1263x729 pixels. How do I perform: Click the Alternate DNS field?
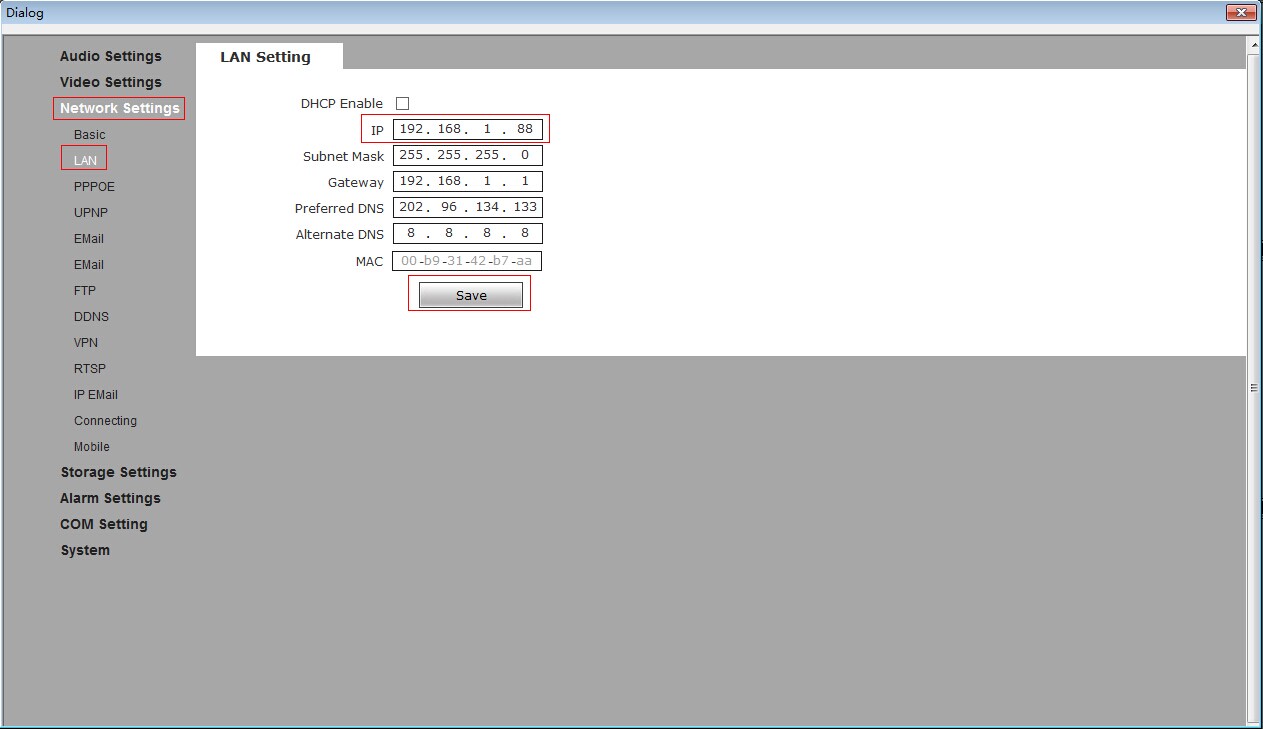467,233
